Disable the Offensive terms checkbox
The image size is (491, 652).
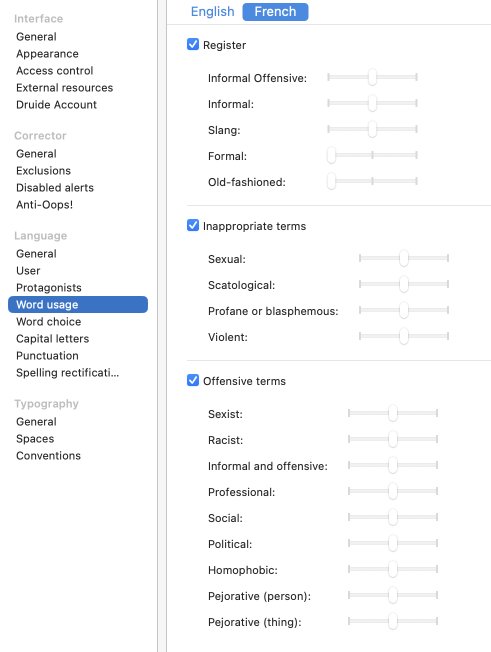193,380
